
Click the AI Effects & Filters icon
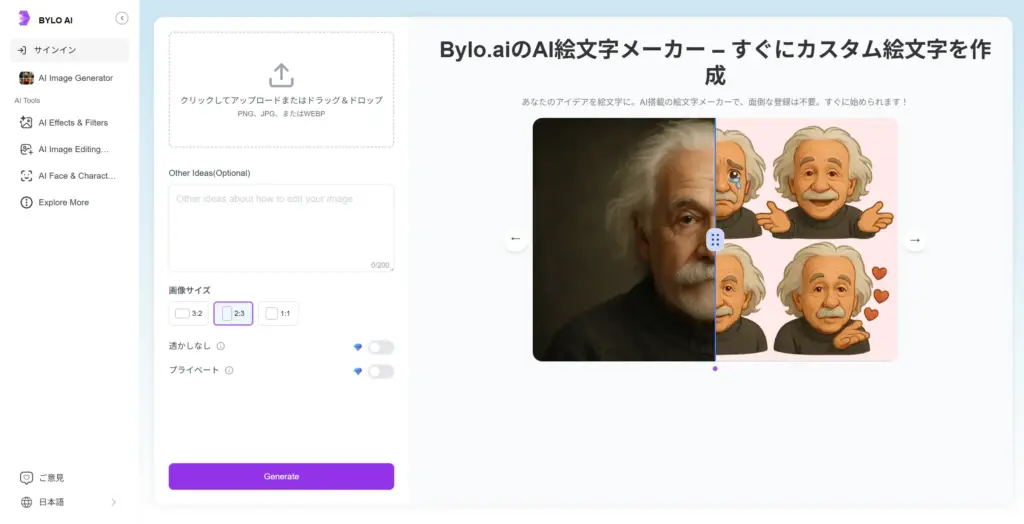26,122
